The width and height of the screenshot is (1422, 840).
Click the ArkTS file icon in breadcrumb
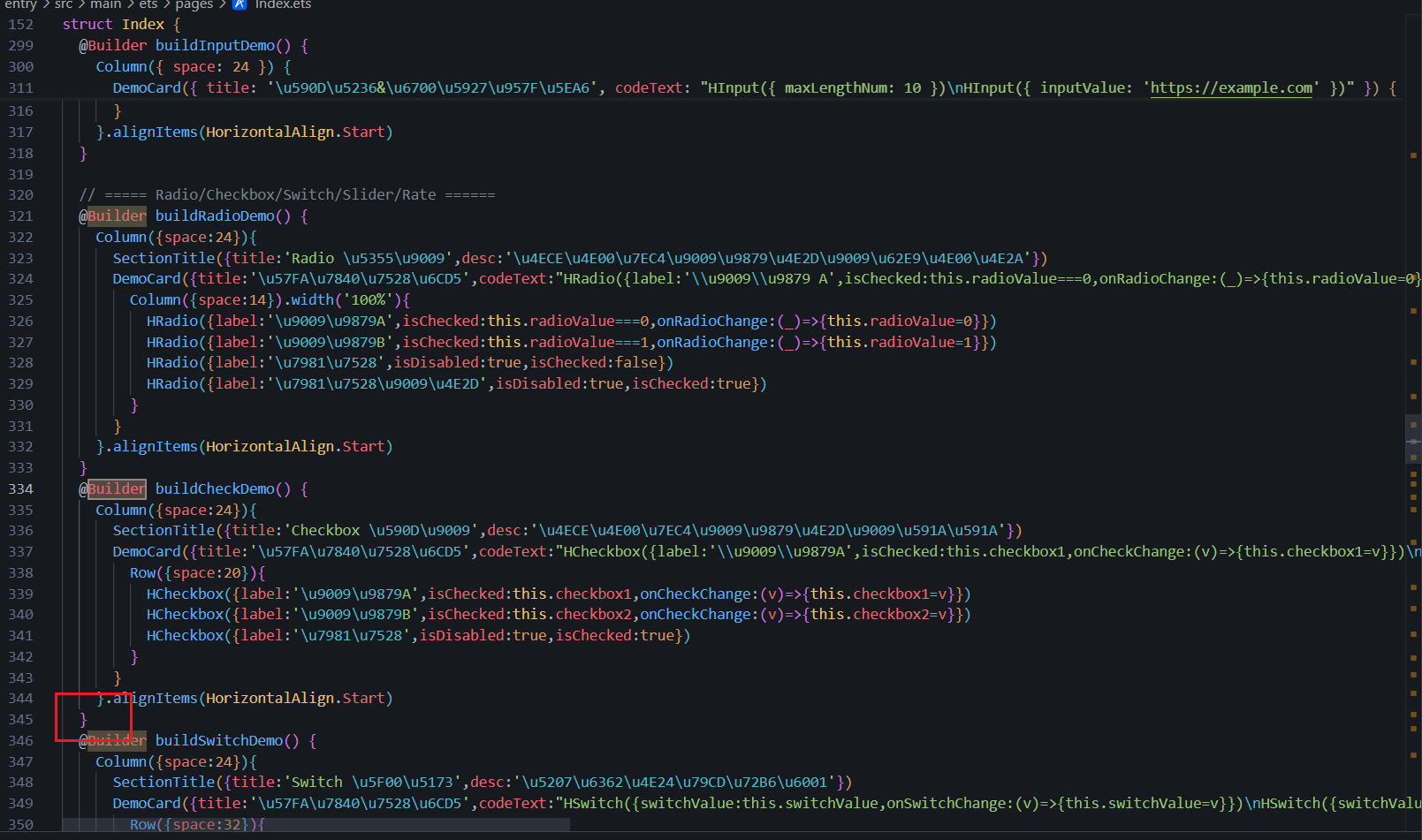(x=240, y=4)
